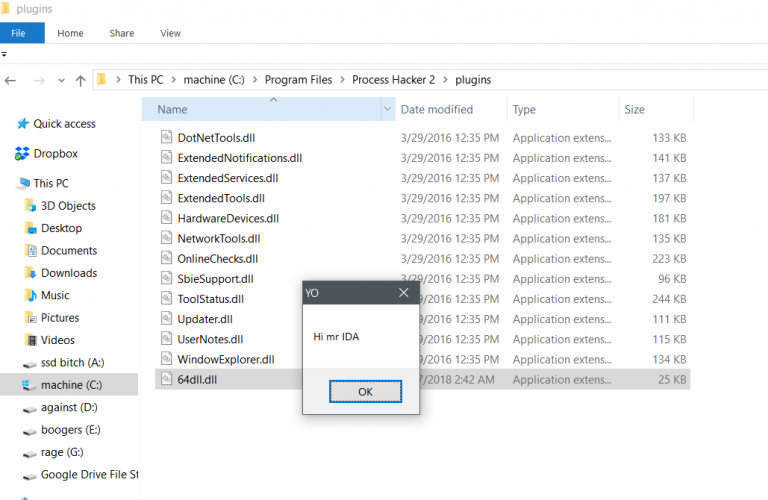The height and width of the screenshot is (500, 768).
Task: Open the File menu tab
Action: pyautogui.click(x=22, y=33)
